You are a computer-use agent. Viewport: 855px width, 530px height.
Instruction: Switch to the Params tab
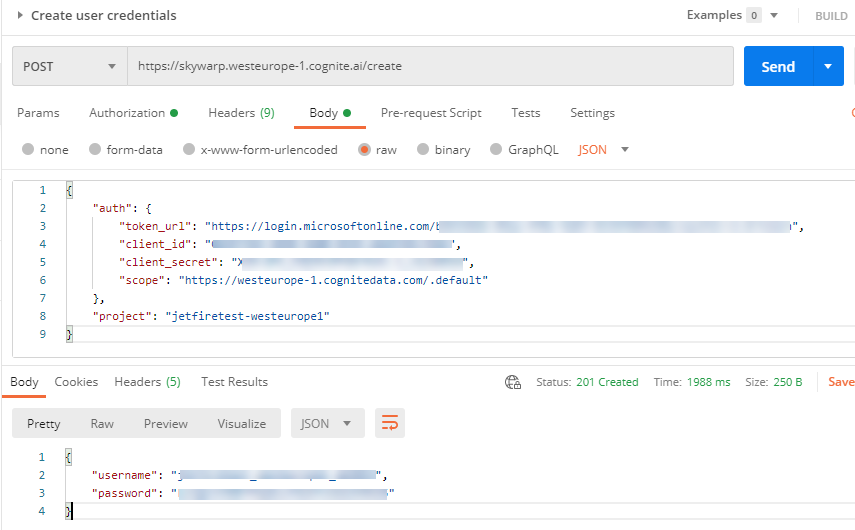click(38, 113)
